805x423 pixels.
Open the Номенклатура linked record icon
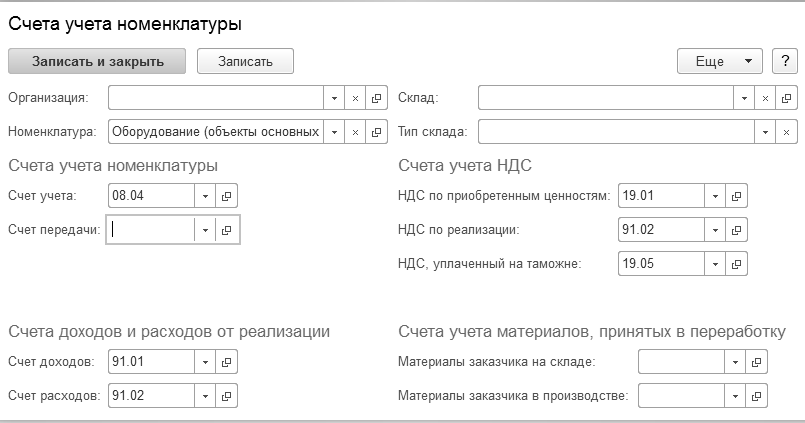click(377, 131)
